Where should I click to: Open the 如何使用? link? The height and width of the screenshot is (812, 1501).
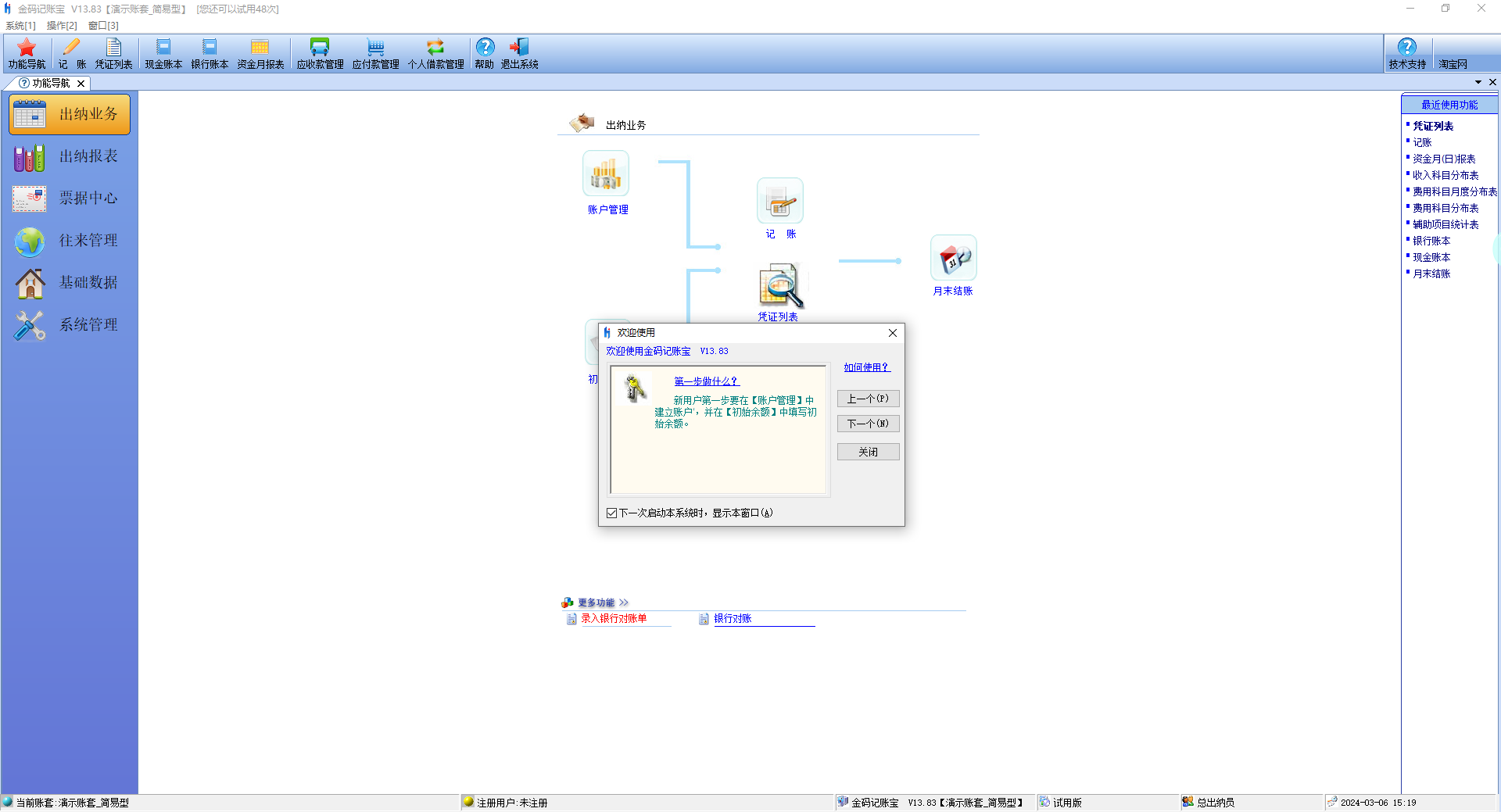click(x=867, y=367)
